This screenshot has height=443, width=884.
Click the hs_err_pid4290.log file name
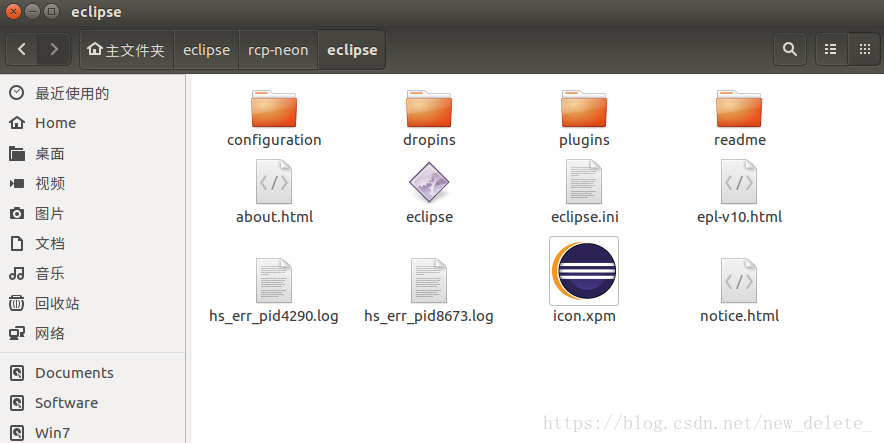tap(273, 316)
